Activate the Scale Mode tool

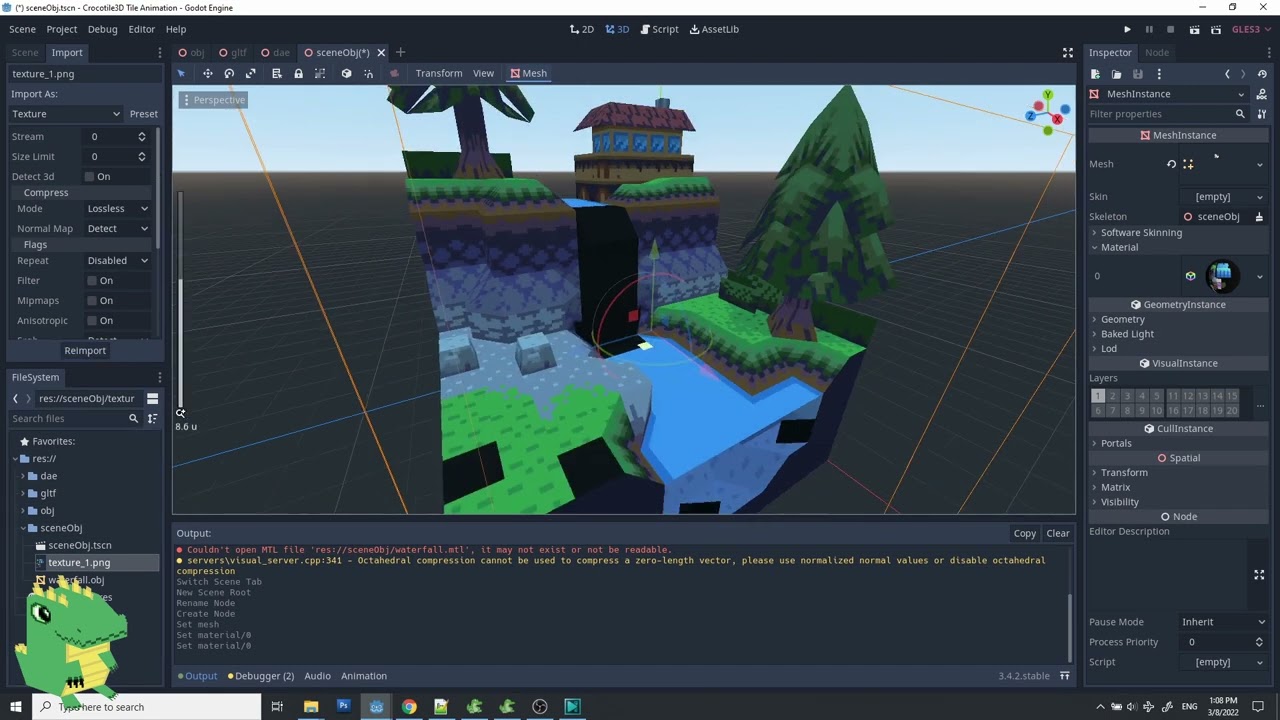251,73
